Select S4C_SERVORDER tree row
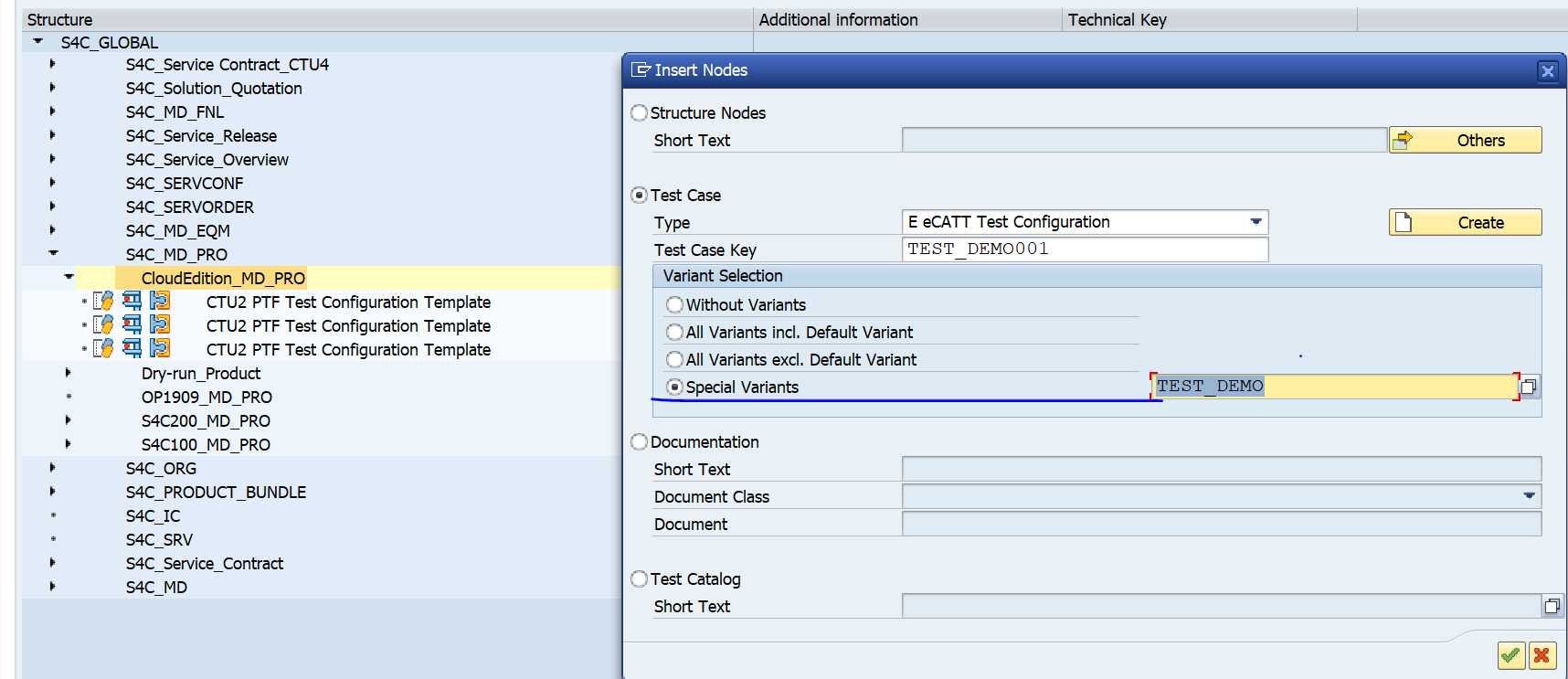 point(190,207)
